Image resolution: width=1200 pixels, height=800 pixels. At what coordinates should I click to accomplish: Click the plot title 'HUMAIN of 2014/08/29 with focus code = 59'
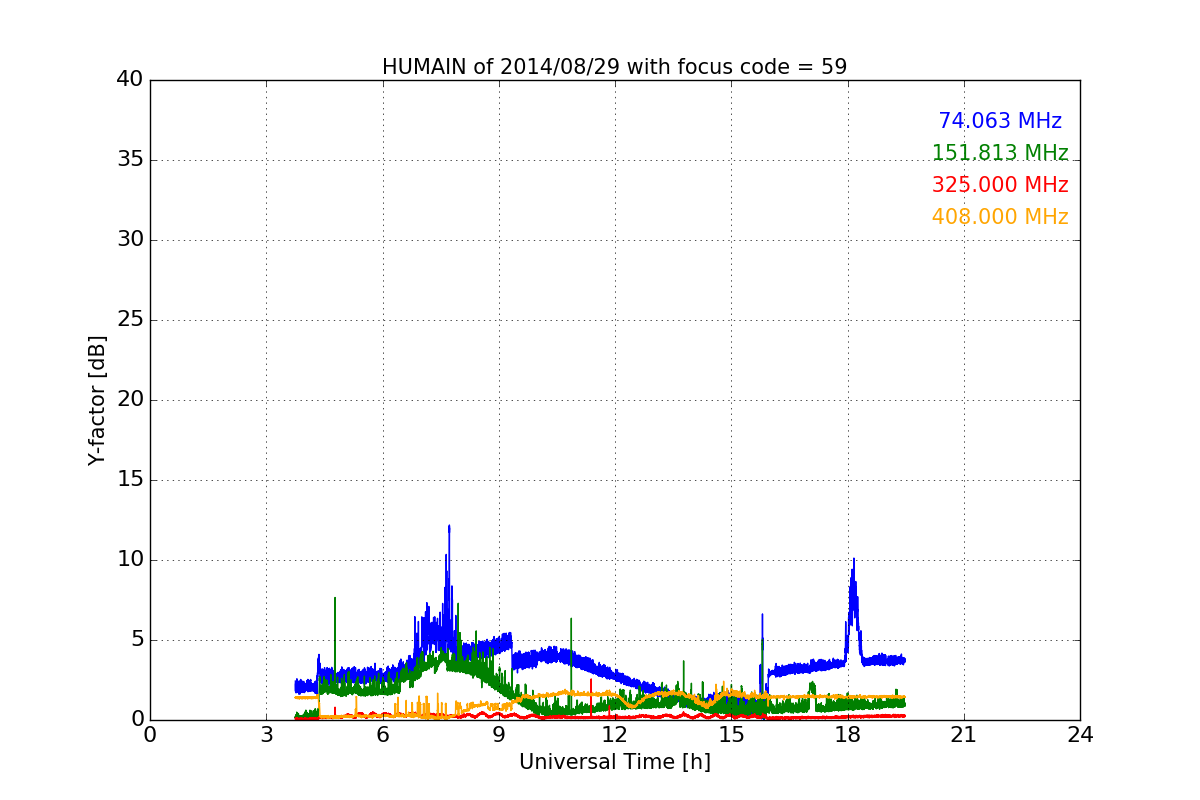614,67
